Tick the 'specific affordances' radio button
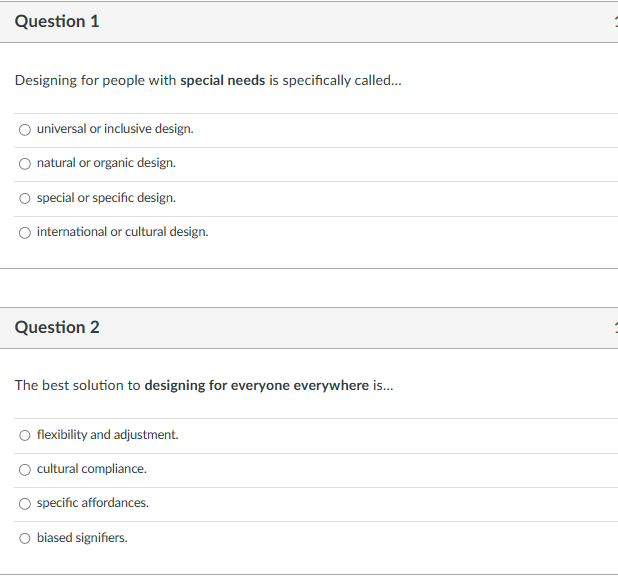Screen dimensions: 618x585 (24, 503)
